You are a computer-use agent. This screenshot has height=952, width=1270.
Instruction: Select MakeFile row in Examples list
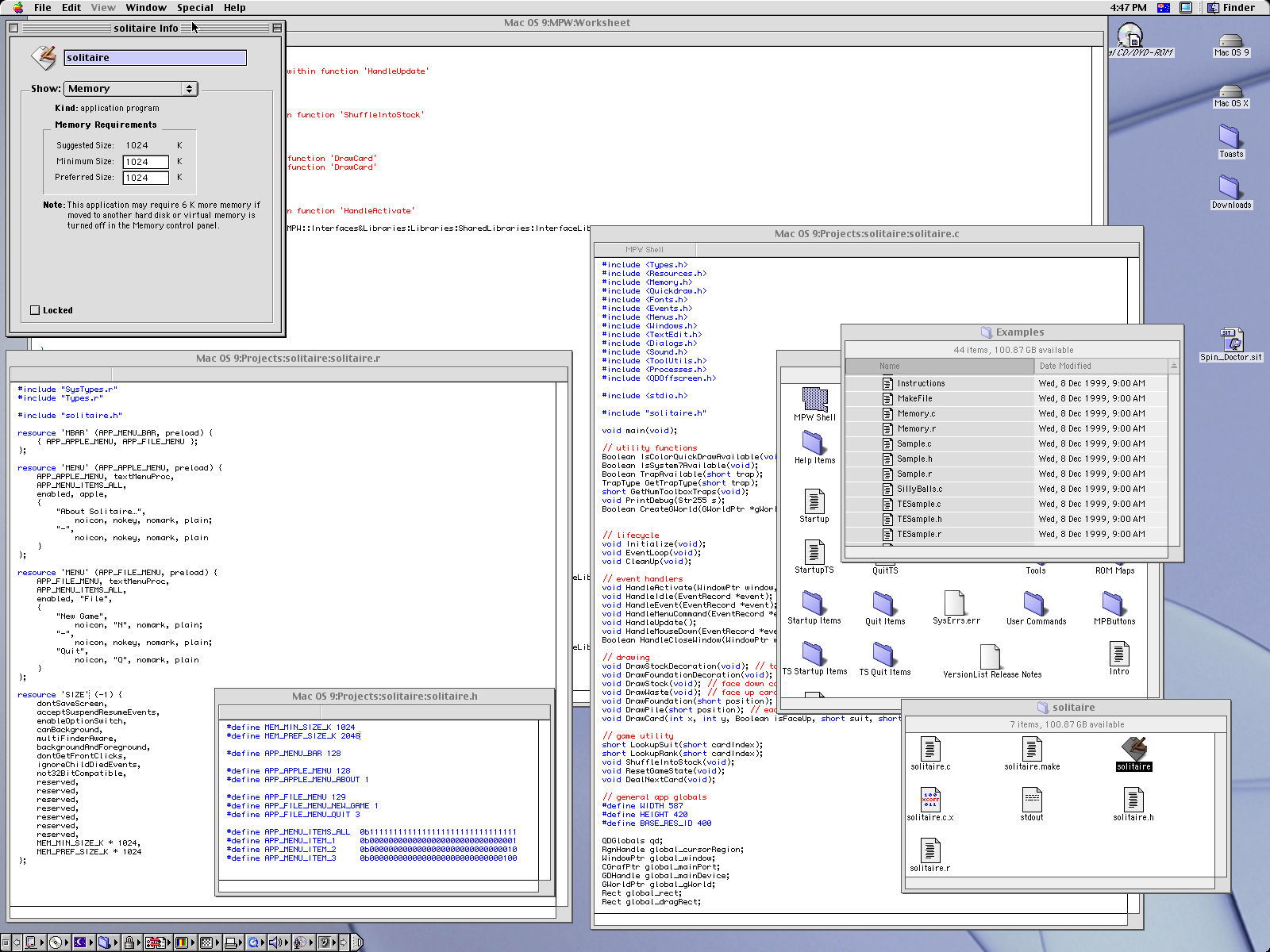(1006, 398)
